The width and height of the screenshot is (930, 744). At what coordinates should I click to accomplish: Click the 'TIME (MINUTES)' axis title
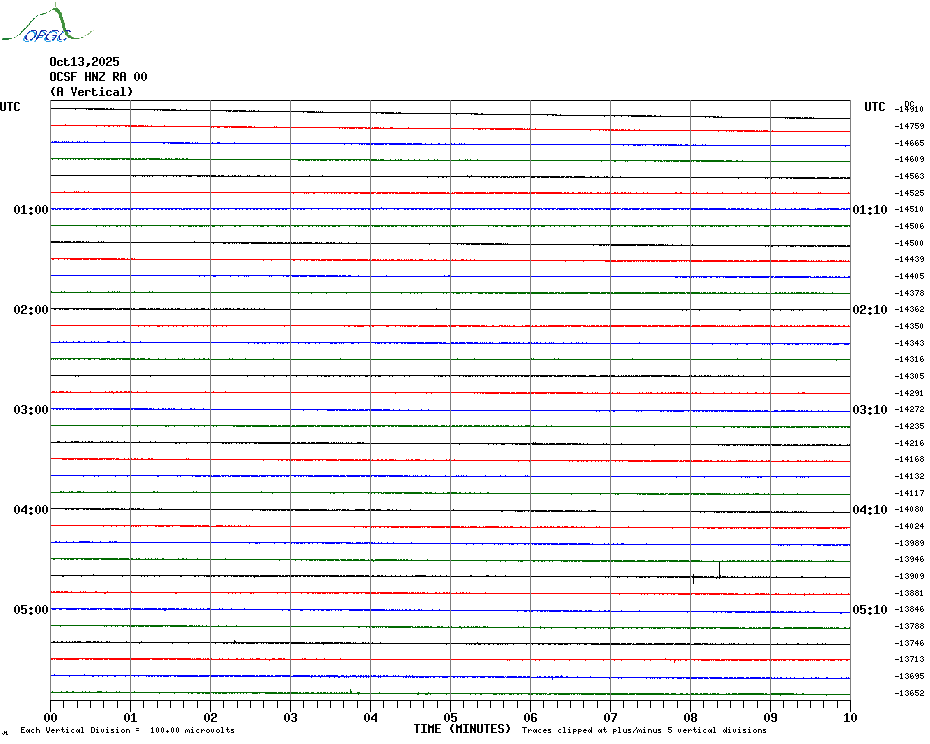click(462, 729)
